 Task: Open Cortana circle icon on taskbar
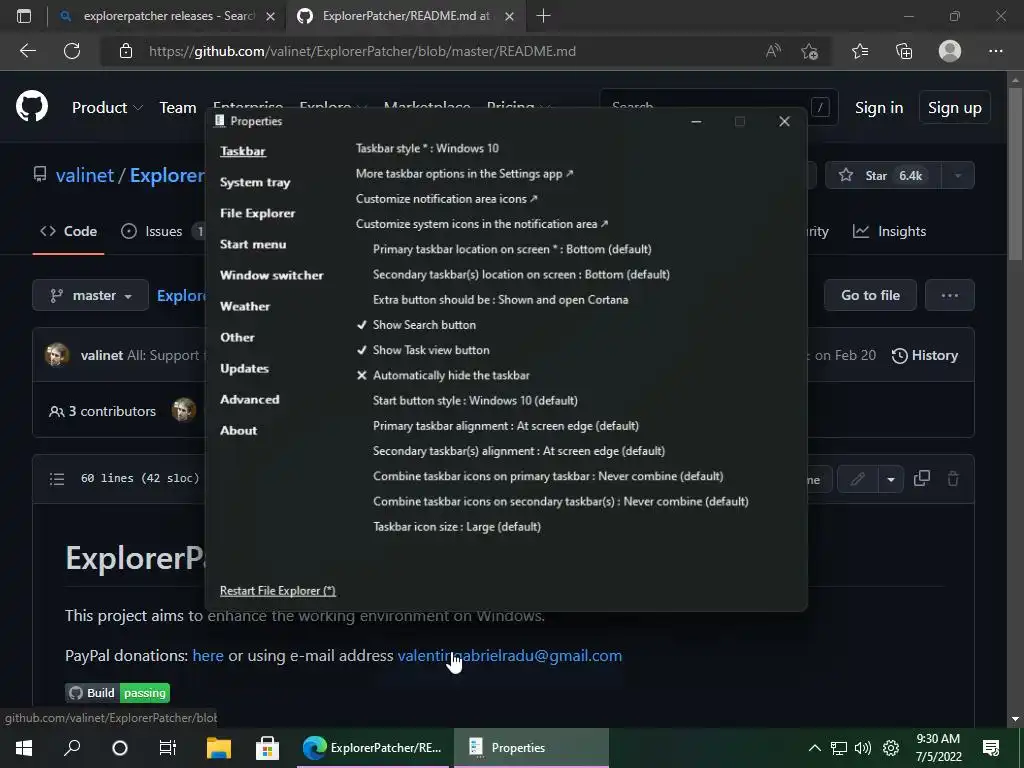120,748
